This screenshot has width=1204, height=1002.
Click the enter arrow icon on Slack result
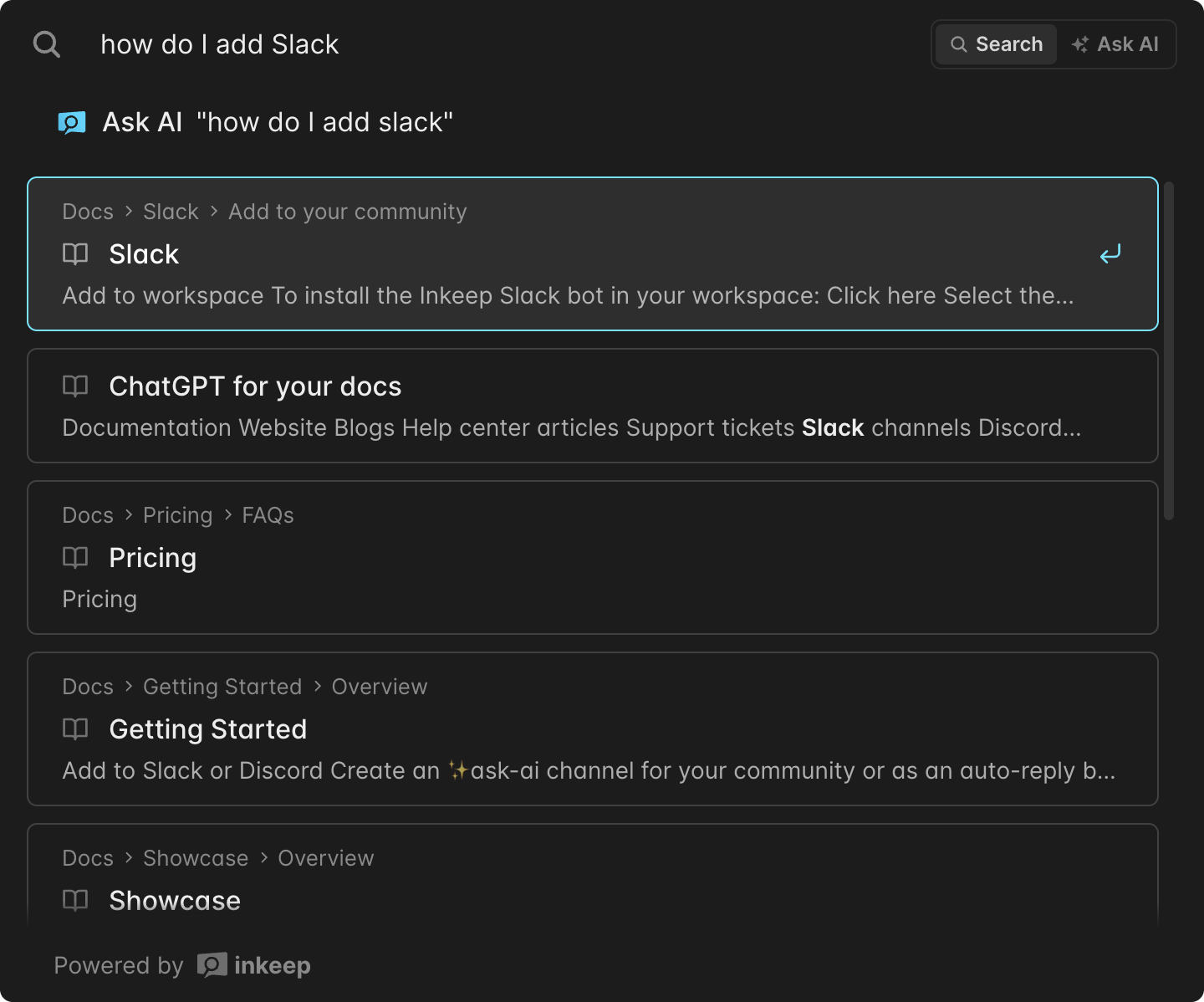1110,254
